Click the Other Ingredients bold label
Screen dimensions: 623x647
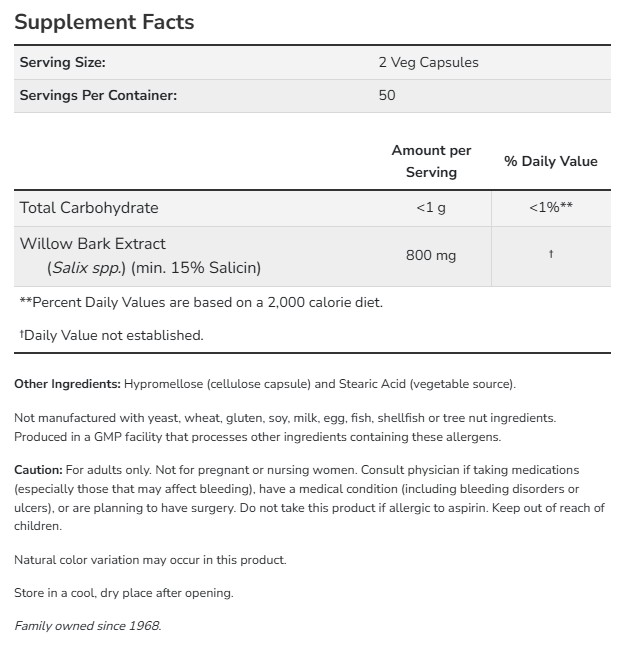pyautogui.click(x=68, y=384)
